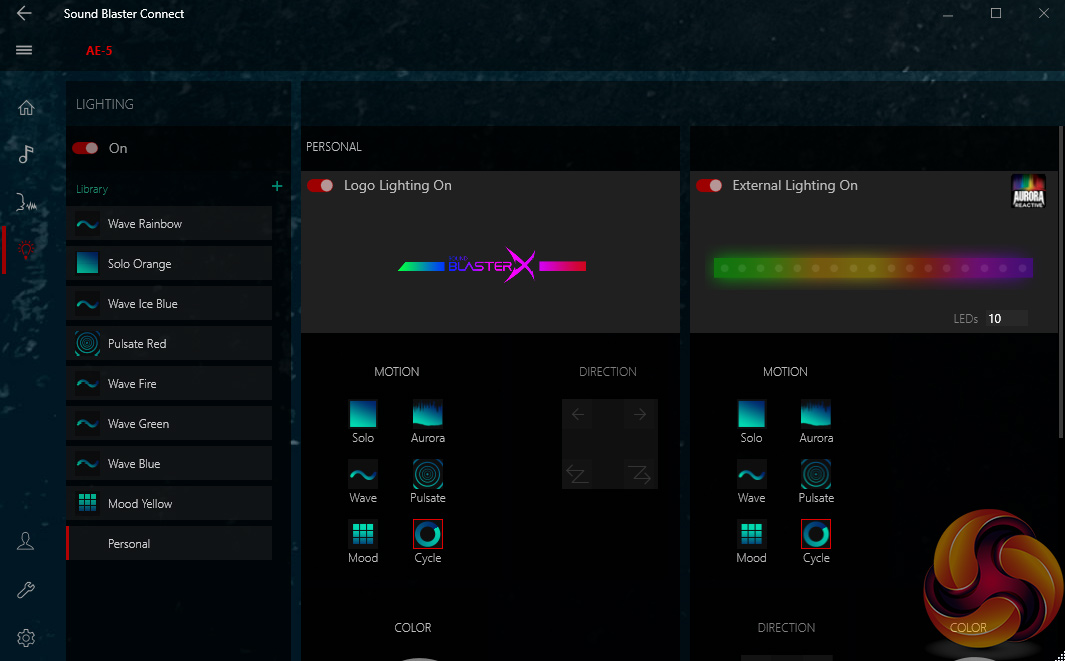Select the left zigzag direction arrow

[x=578, y=474]
